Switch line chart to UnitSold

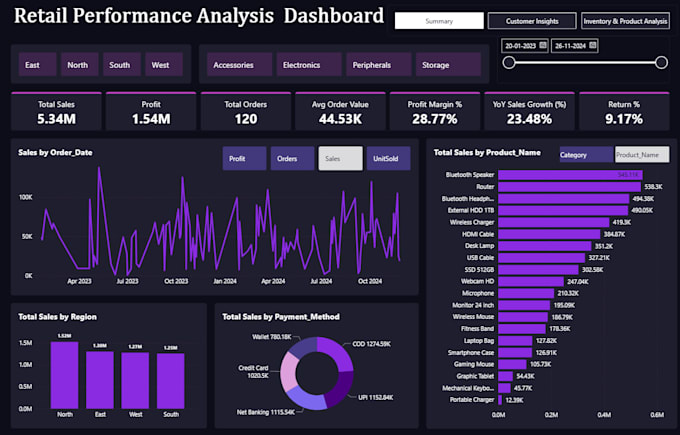click(x=389, y=158)
